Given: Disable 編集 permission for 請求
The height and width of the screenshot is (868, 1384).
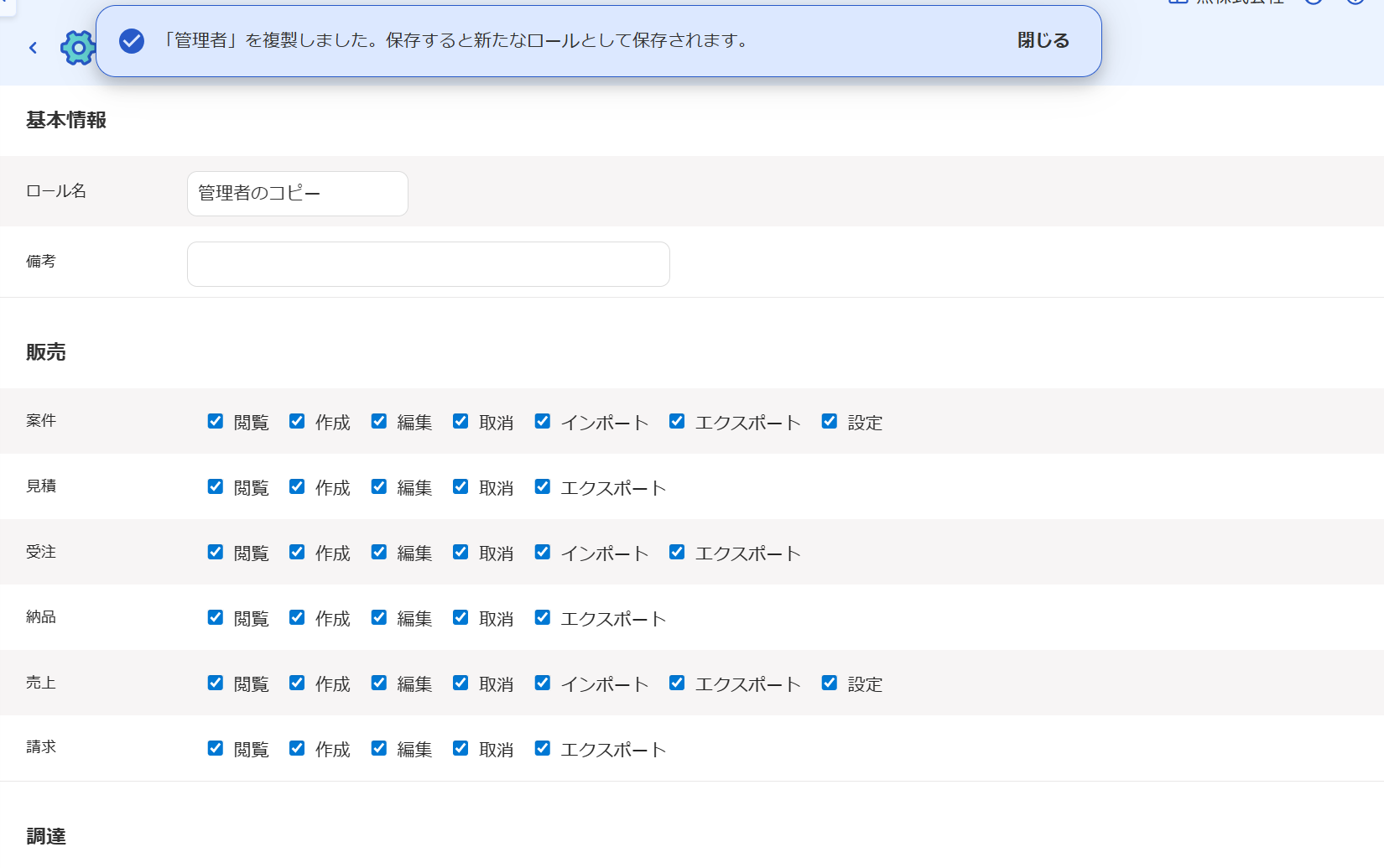Looking at the screenshot, I should [x=379, y=748].
